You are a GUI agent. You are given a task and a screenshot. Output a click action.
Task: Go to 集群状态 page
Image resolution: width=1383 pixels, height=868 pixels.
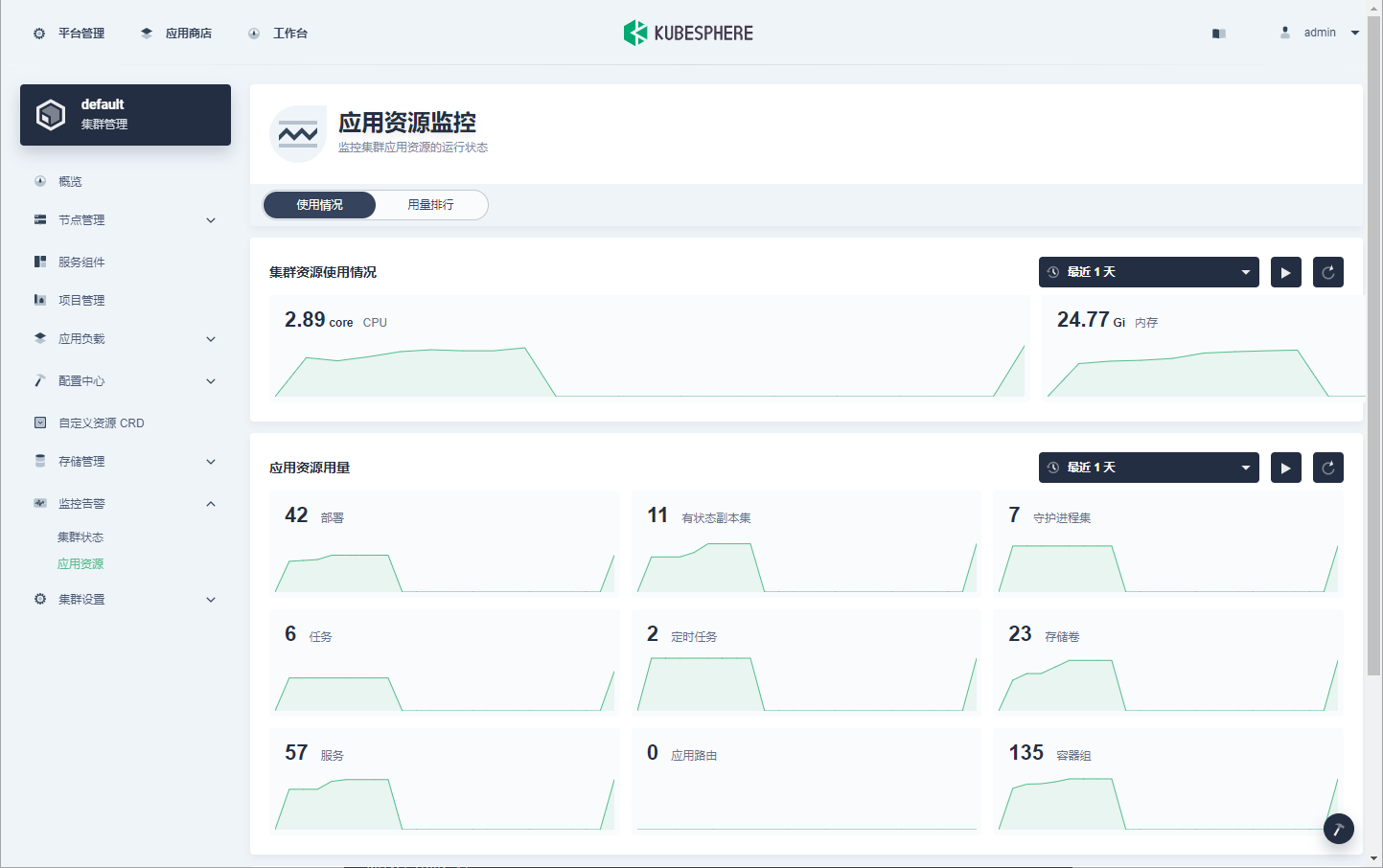click(81, 537)
